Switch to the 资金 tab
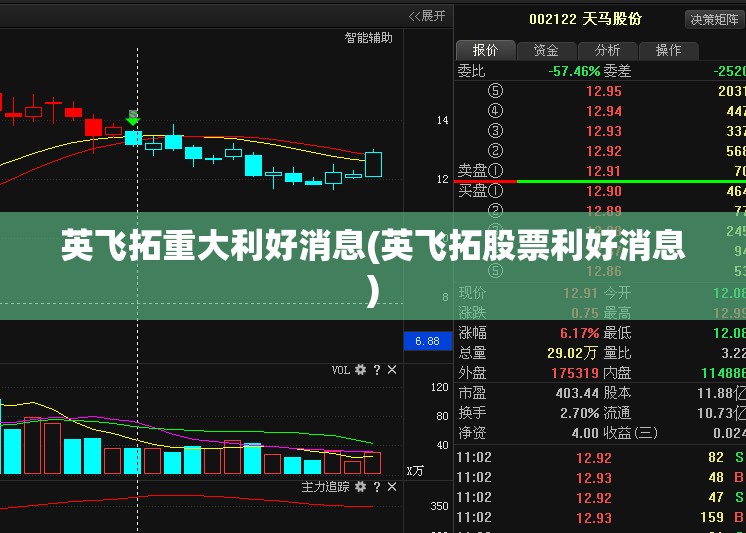 point(546,50)
